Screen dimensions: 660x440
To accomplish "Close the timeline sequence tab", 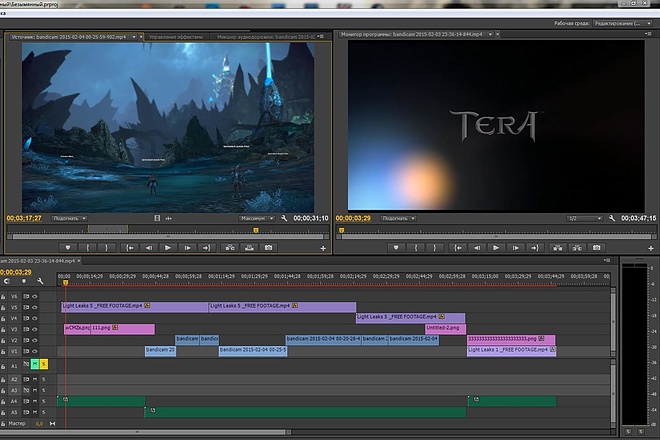I will pos(79,261).
